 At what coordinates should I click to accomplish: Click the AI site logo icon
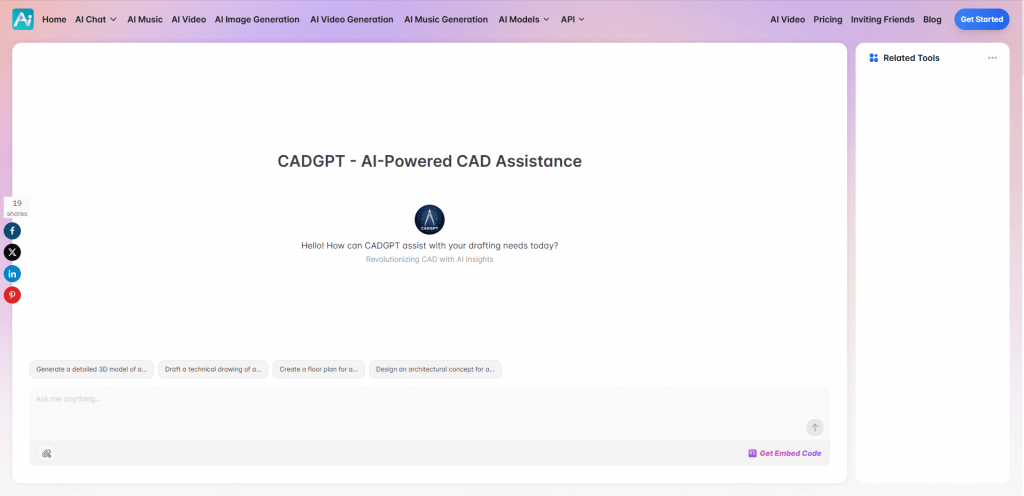[x=23, y=19]
